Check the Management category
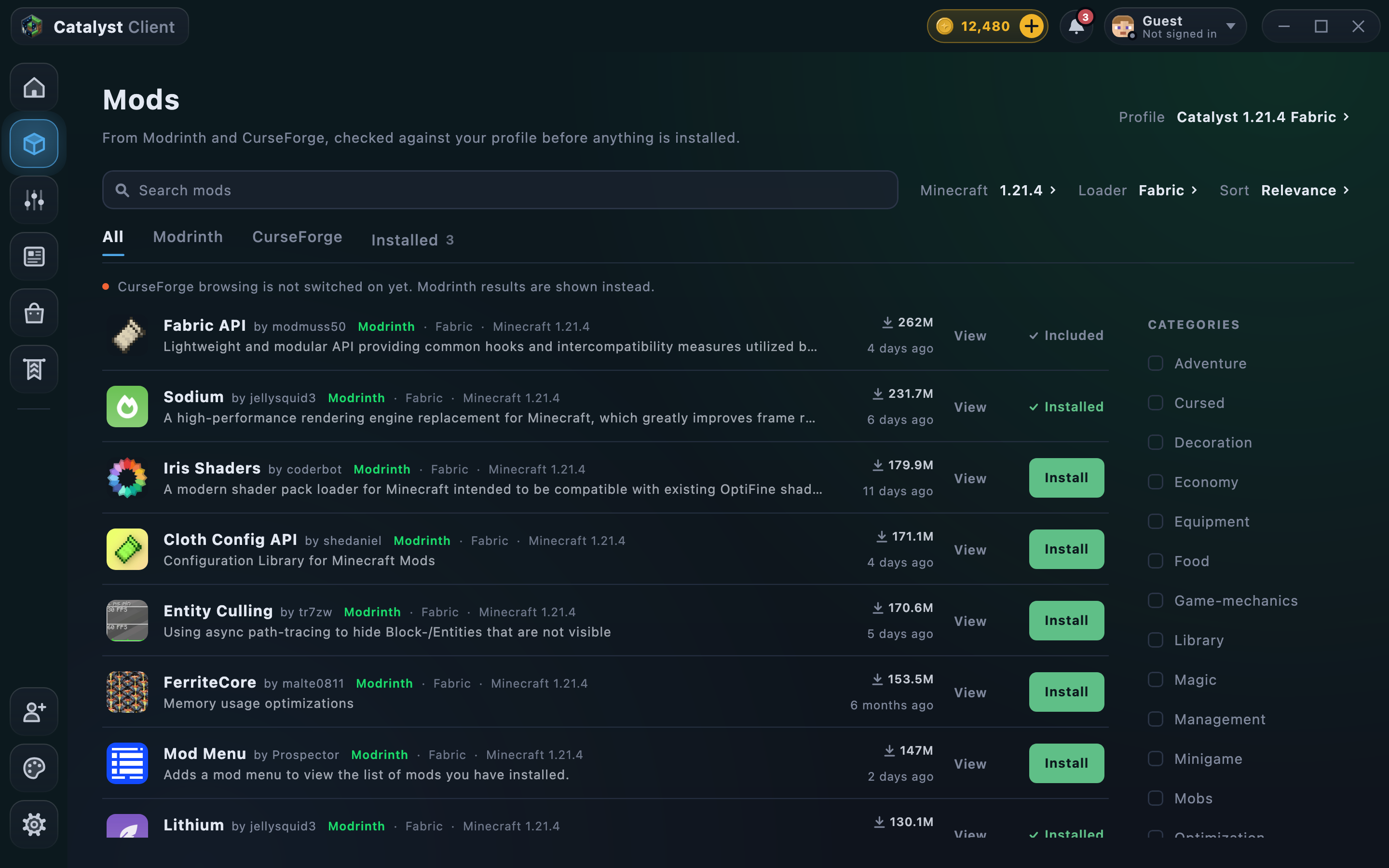 [x=1156, y=719]
